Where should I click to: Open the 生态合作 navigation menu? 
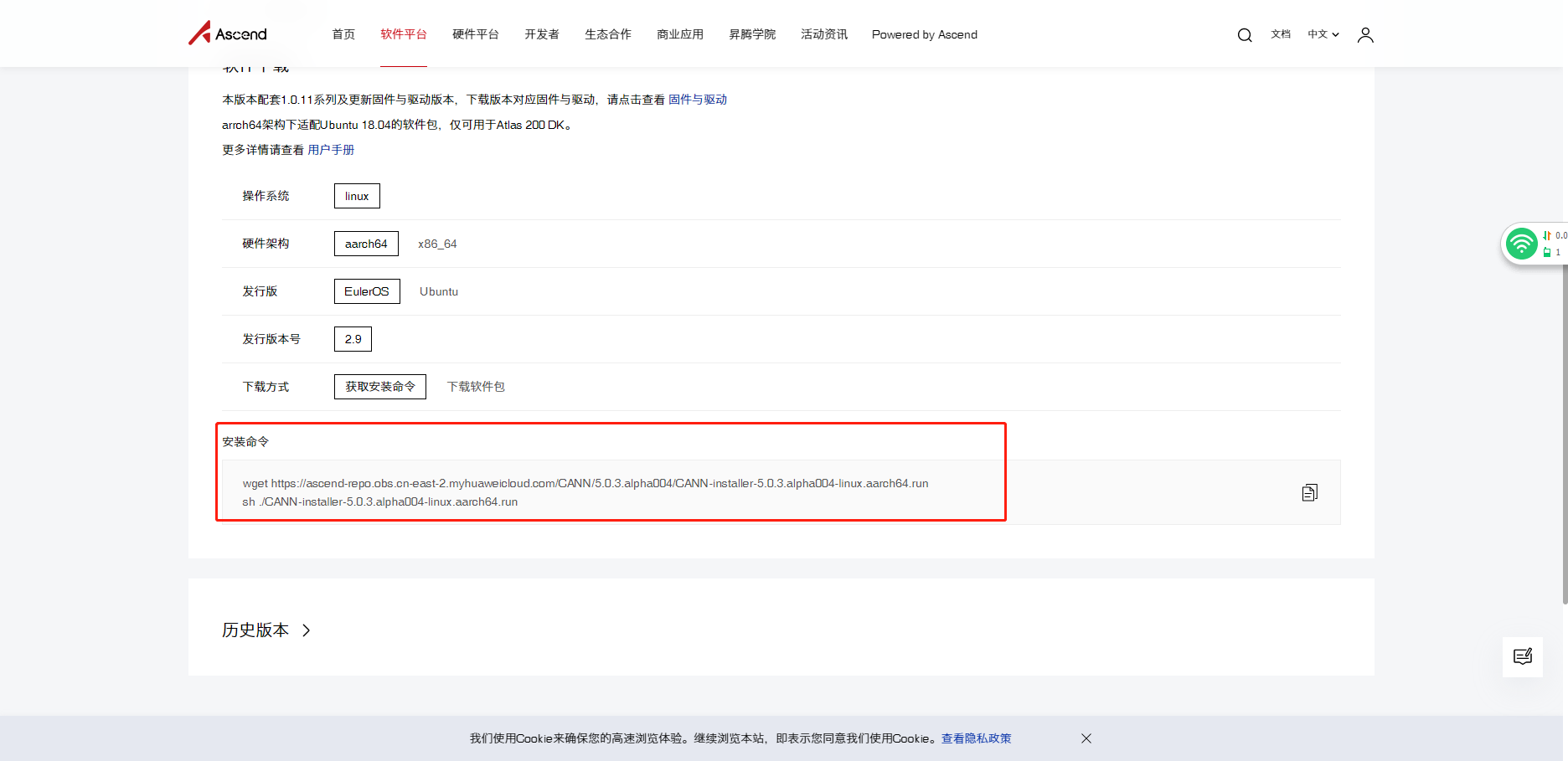(608, 34)
